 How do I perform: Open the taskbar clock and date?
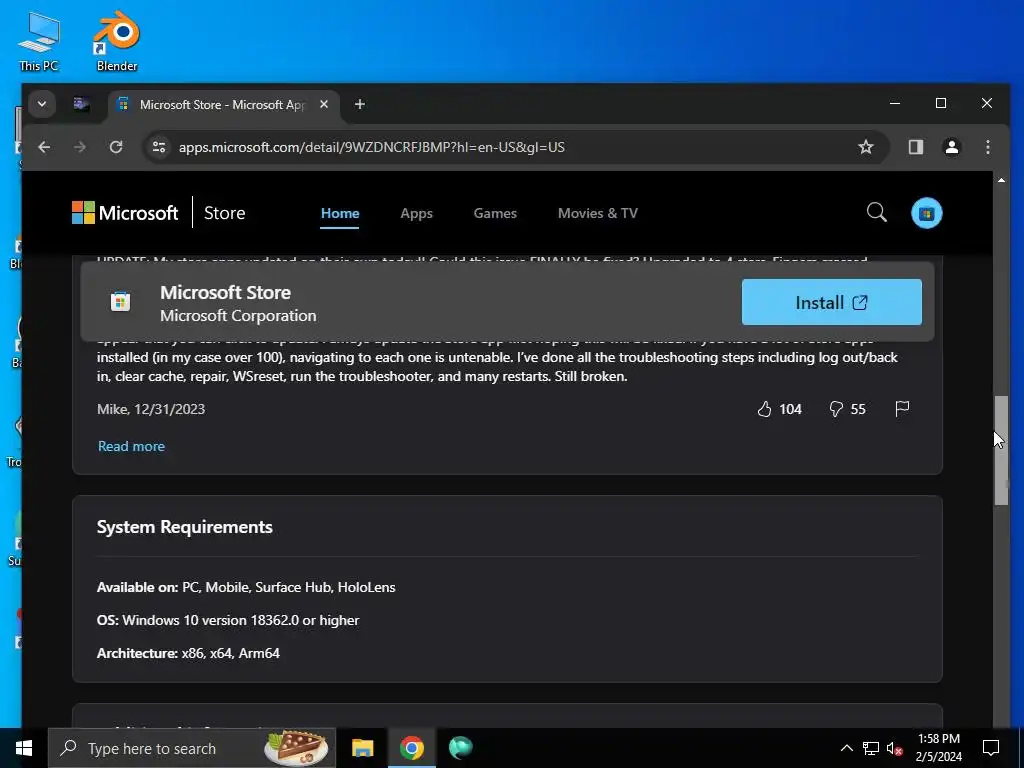[x=938, y=748]
